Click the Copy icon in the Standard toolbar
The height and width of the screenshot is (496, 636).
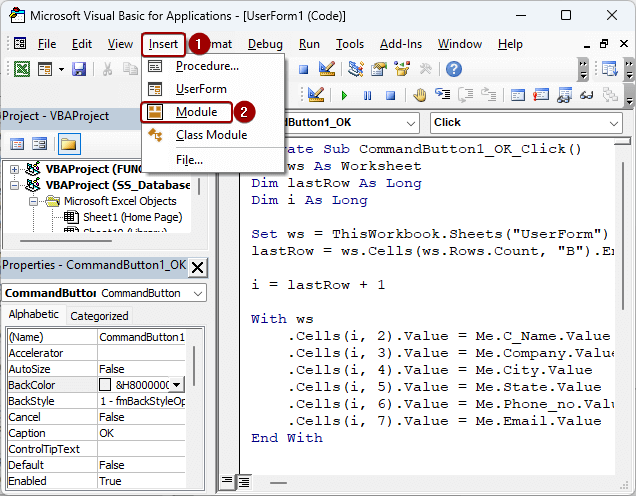tap(130, 69)
